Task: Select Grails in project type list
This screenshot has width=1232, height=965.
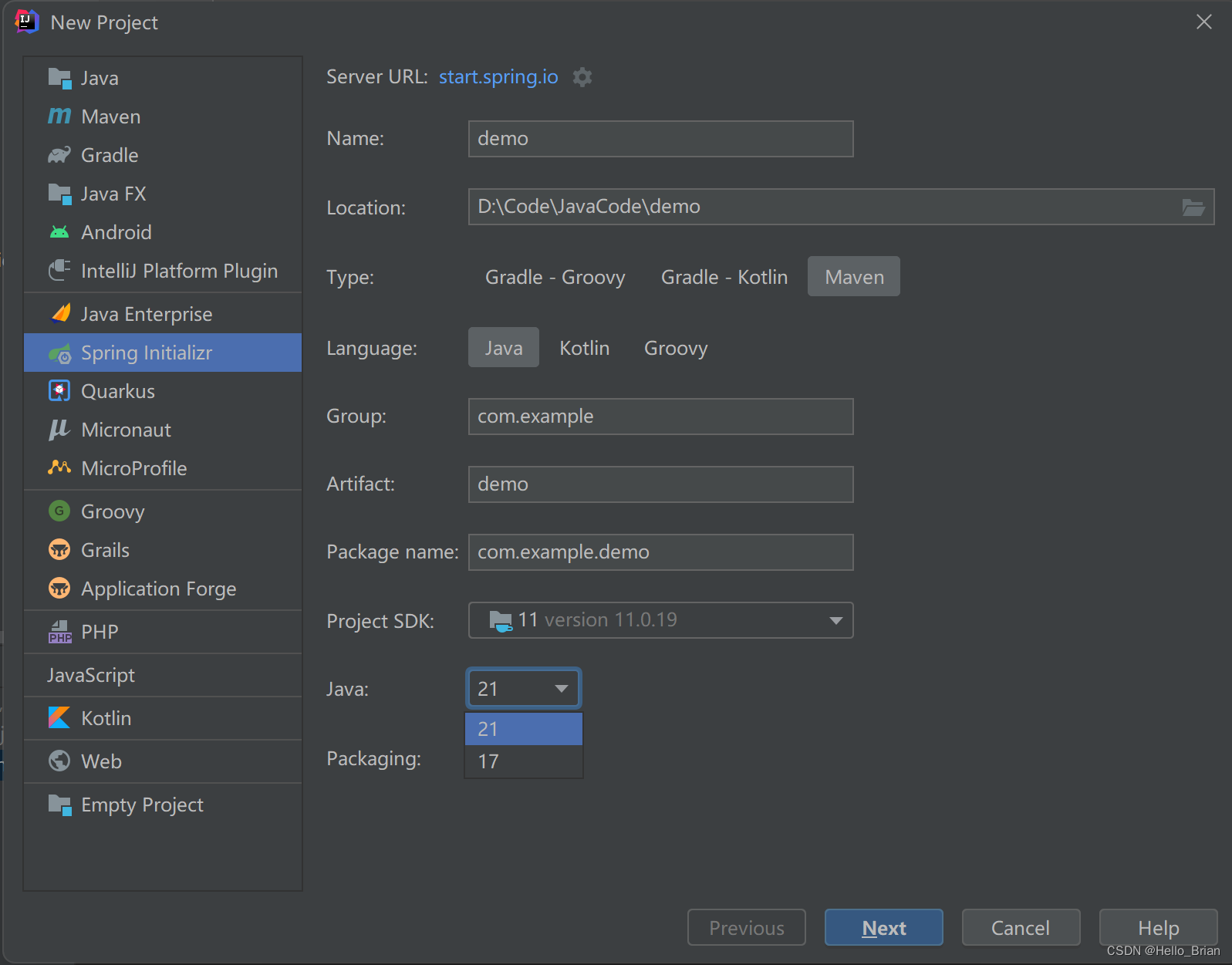Action: coord(163,550)
